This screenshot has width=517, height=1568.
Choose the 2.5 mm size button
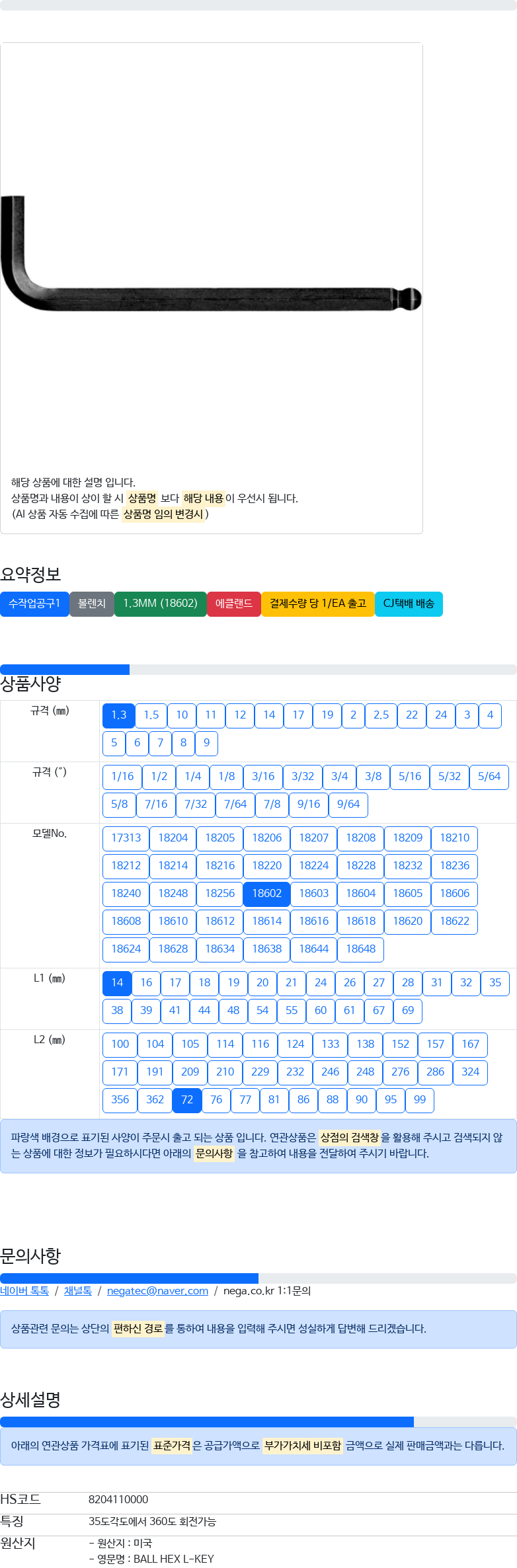pos(381,715)
